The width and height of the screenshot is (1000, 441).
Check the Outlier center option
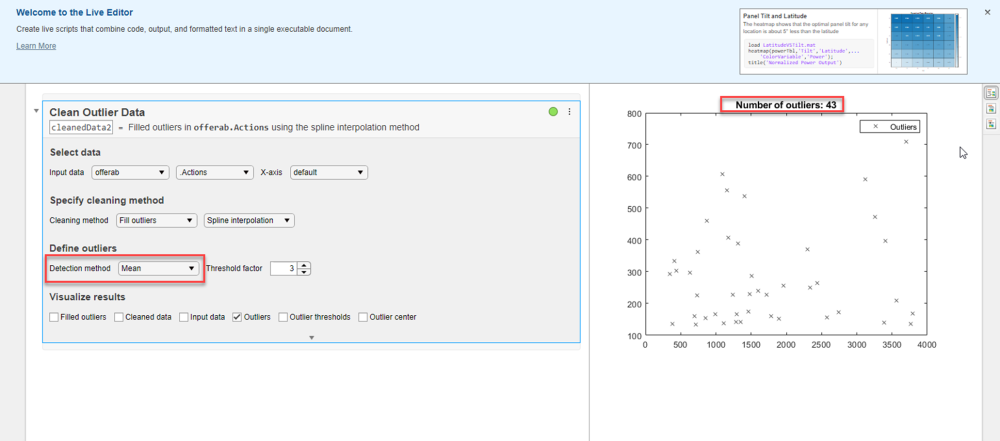pos(363,317)
